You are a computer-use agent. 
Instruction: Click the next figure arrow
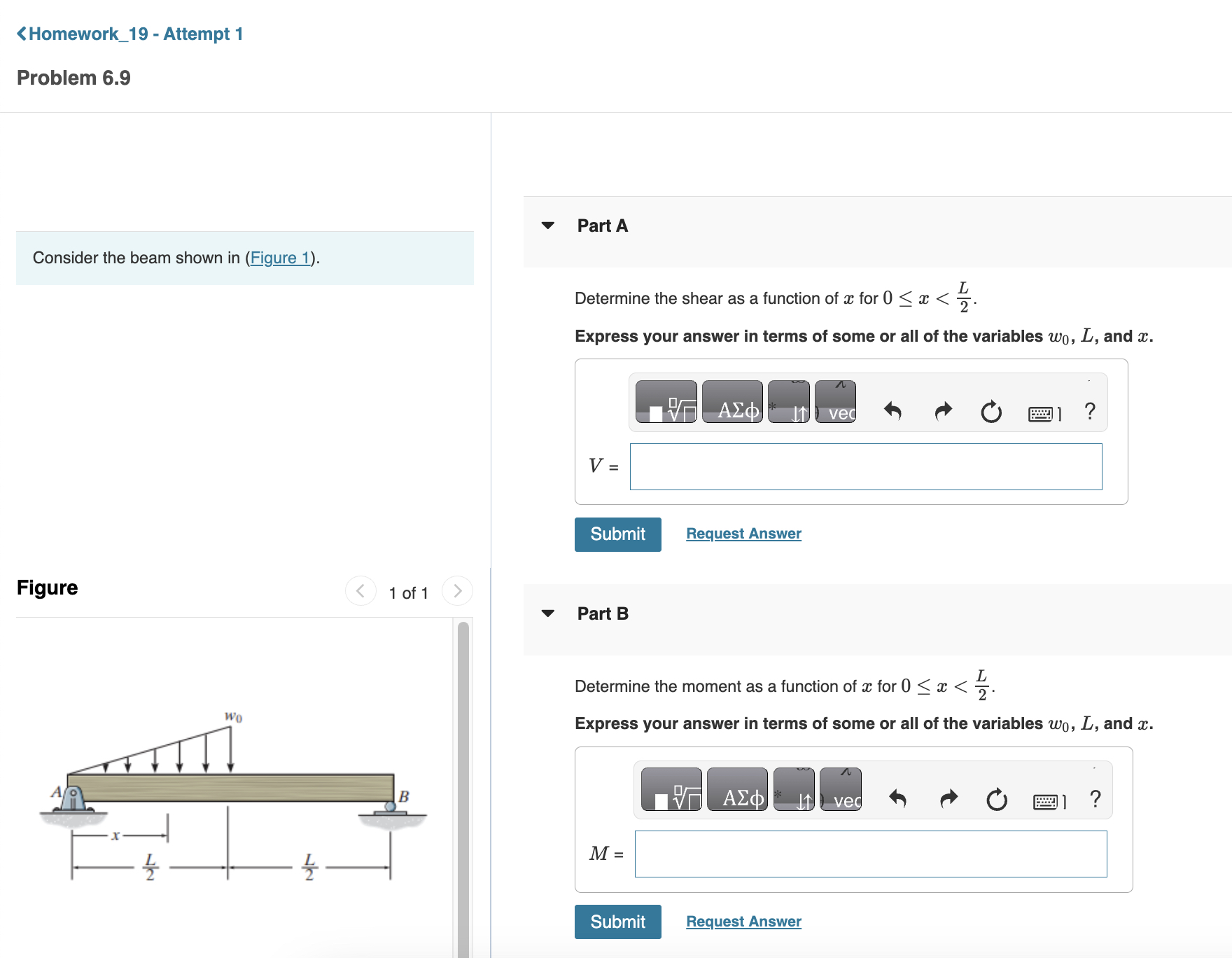coord(457,590)
